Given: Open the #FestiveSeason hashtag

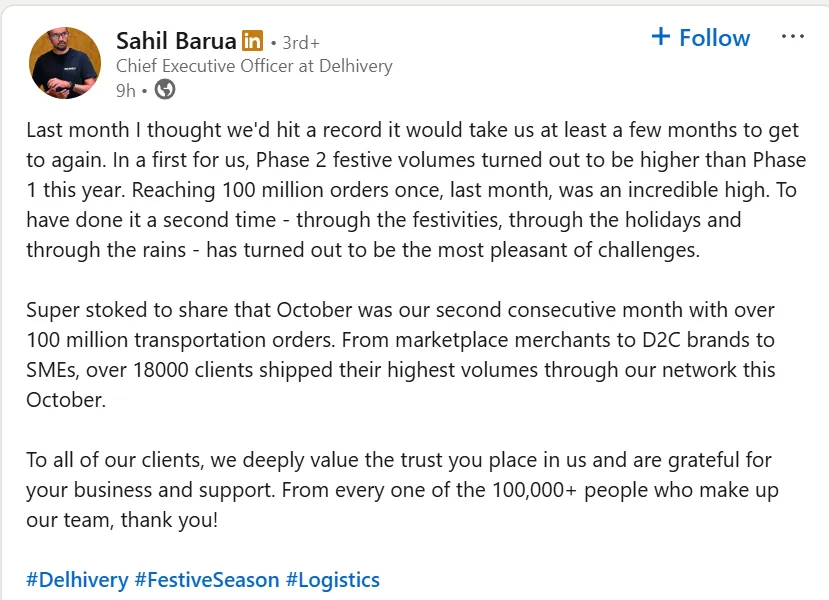Looking at the screenshot, I should coord(207,580).
